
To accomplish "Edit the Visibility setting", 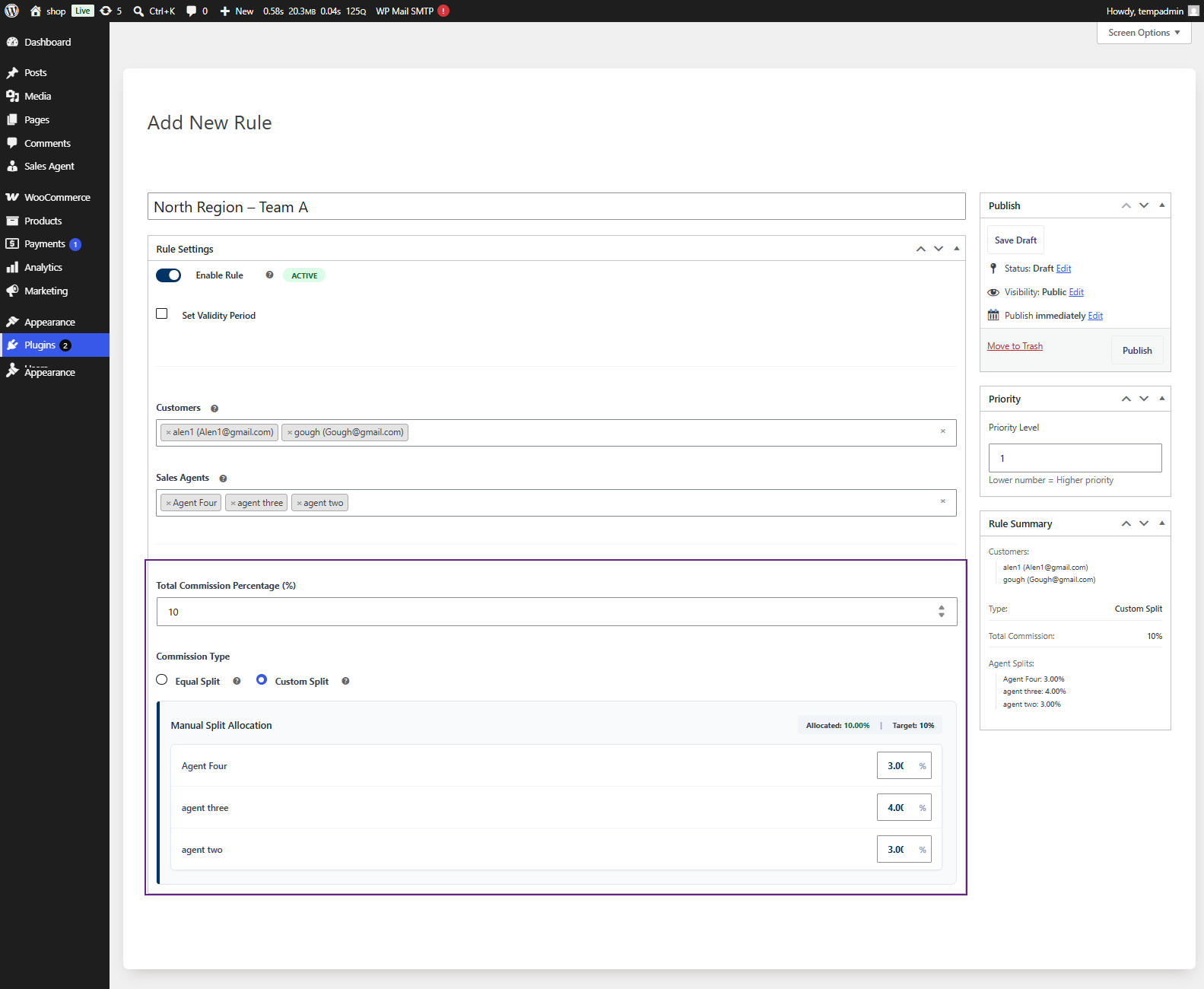I will click(x=1076, y=292).
